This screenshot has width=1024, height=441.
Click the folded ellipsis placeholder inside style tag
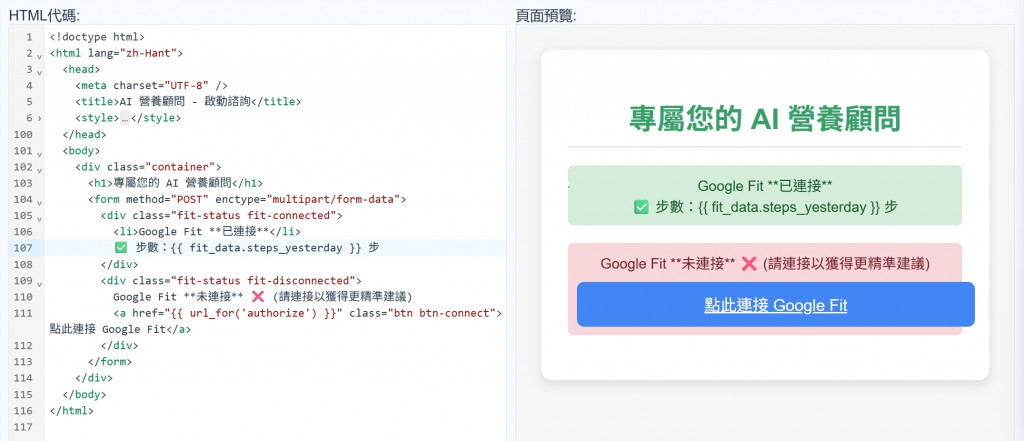click(x=125, y=118)
